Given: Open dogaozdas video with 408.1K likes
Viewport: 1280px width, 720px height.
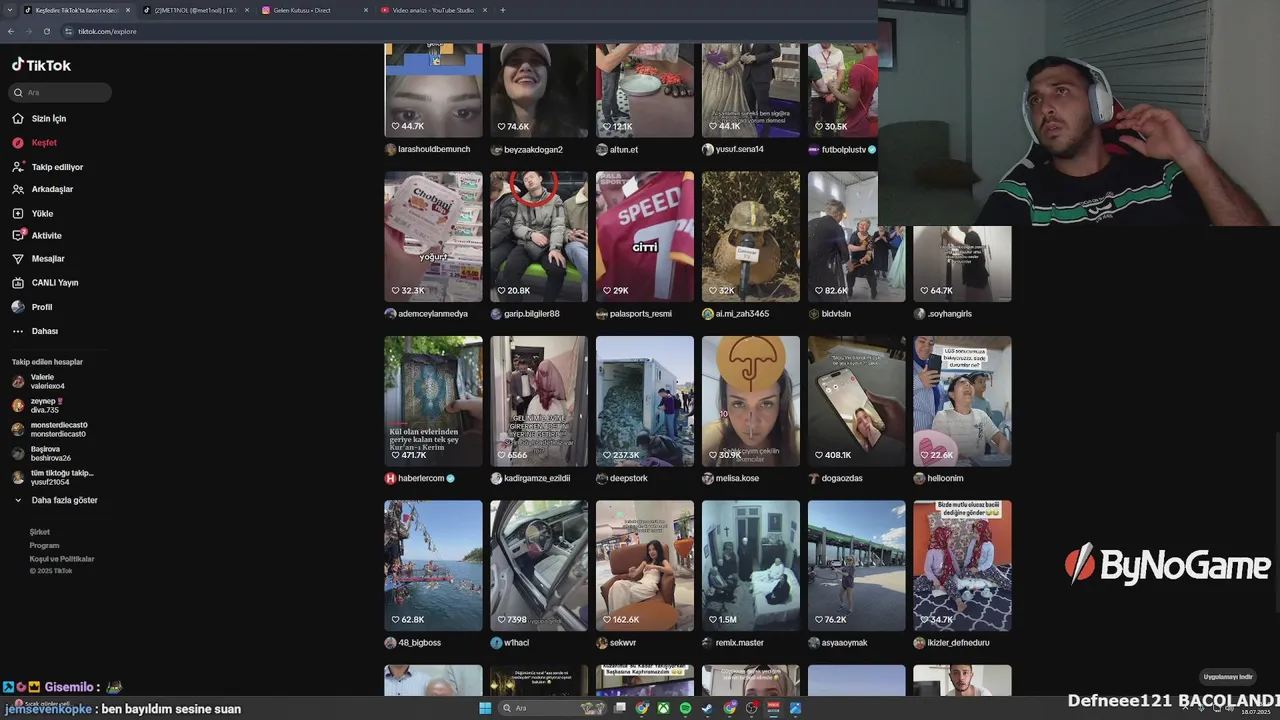Looking at the screenshot, I should 856,401.
